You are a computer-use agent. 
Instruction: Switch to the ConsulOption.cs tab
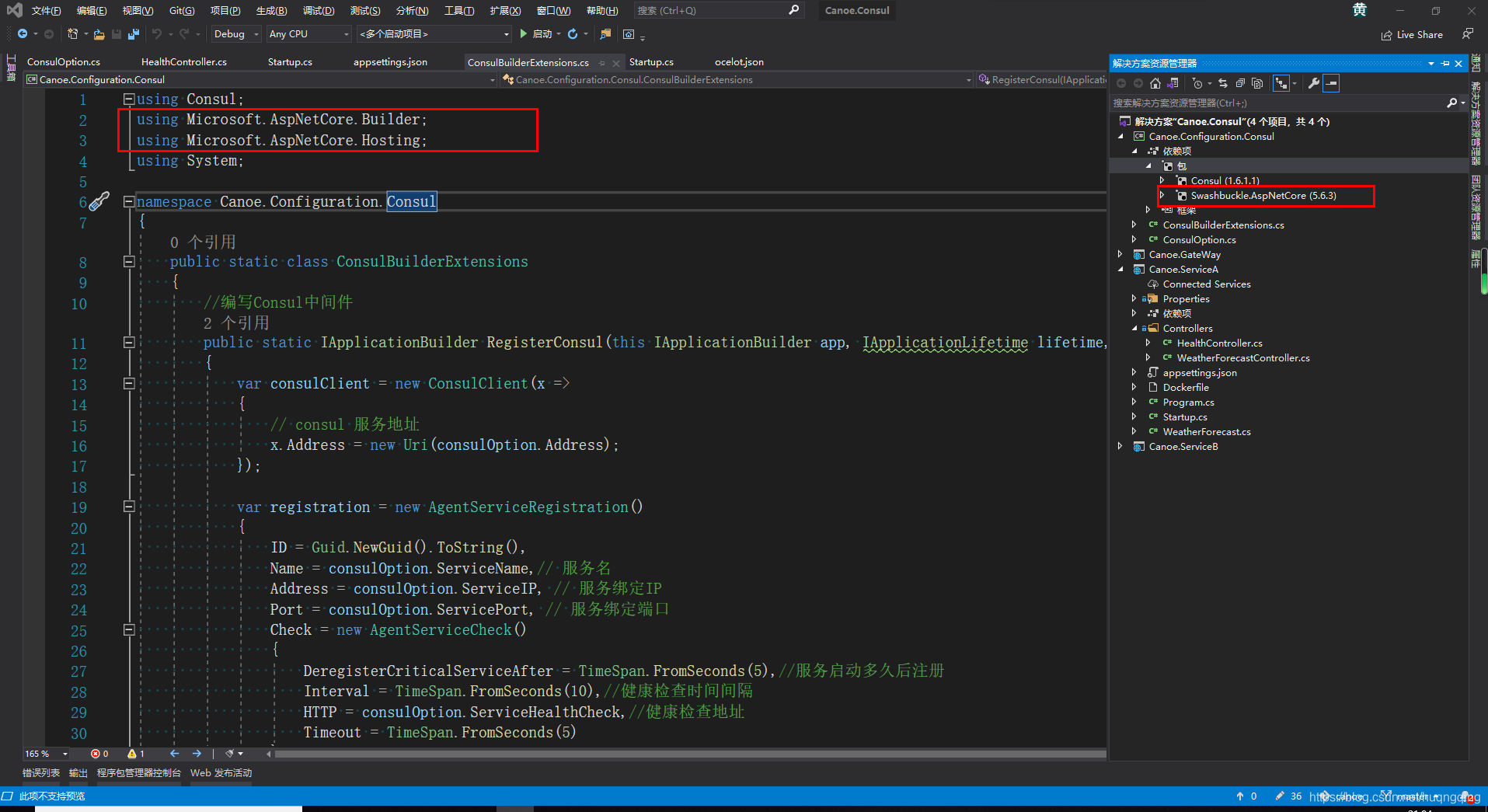pyautogui.click(x=64, y=62)
